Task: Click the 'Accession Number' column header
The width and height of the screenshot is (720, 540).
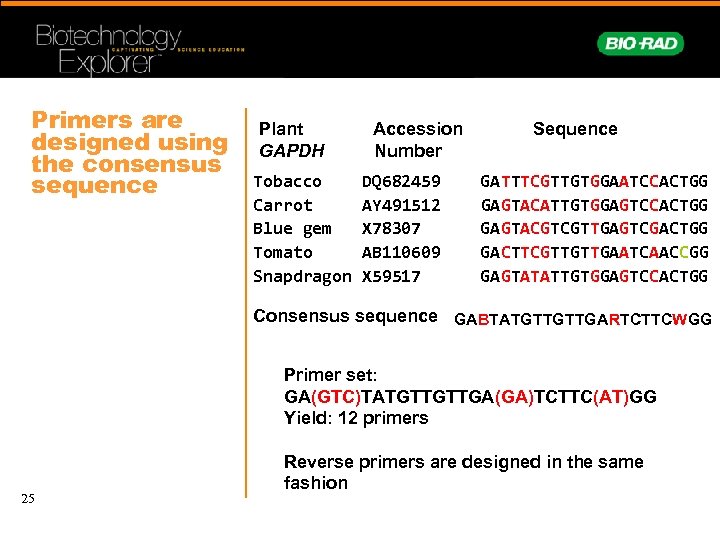Action: coord(417,140)
